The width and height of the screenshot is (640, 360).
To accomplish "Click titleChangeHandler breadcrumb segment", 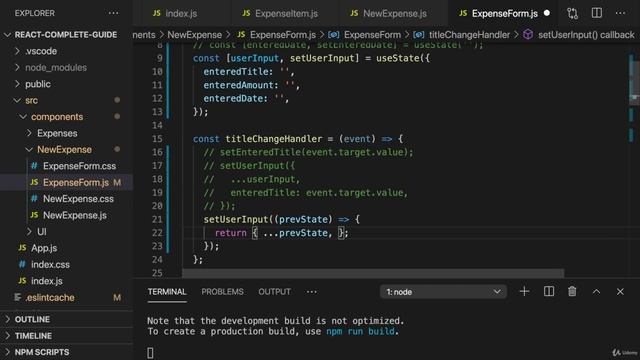I will 469,35.
